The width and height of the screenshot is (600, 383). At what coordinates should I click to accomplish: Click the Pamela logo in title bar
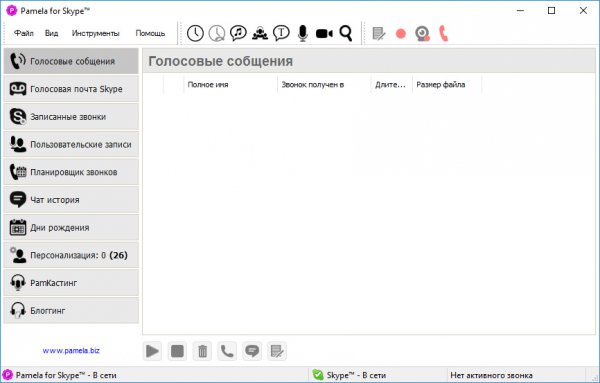tap(11, 11)
